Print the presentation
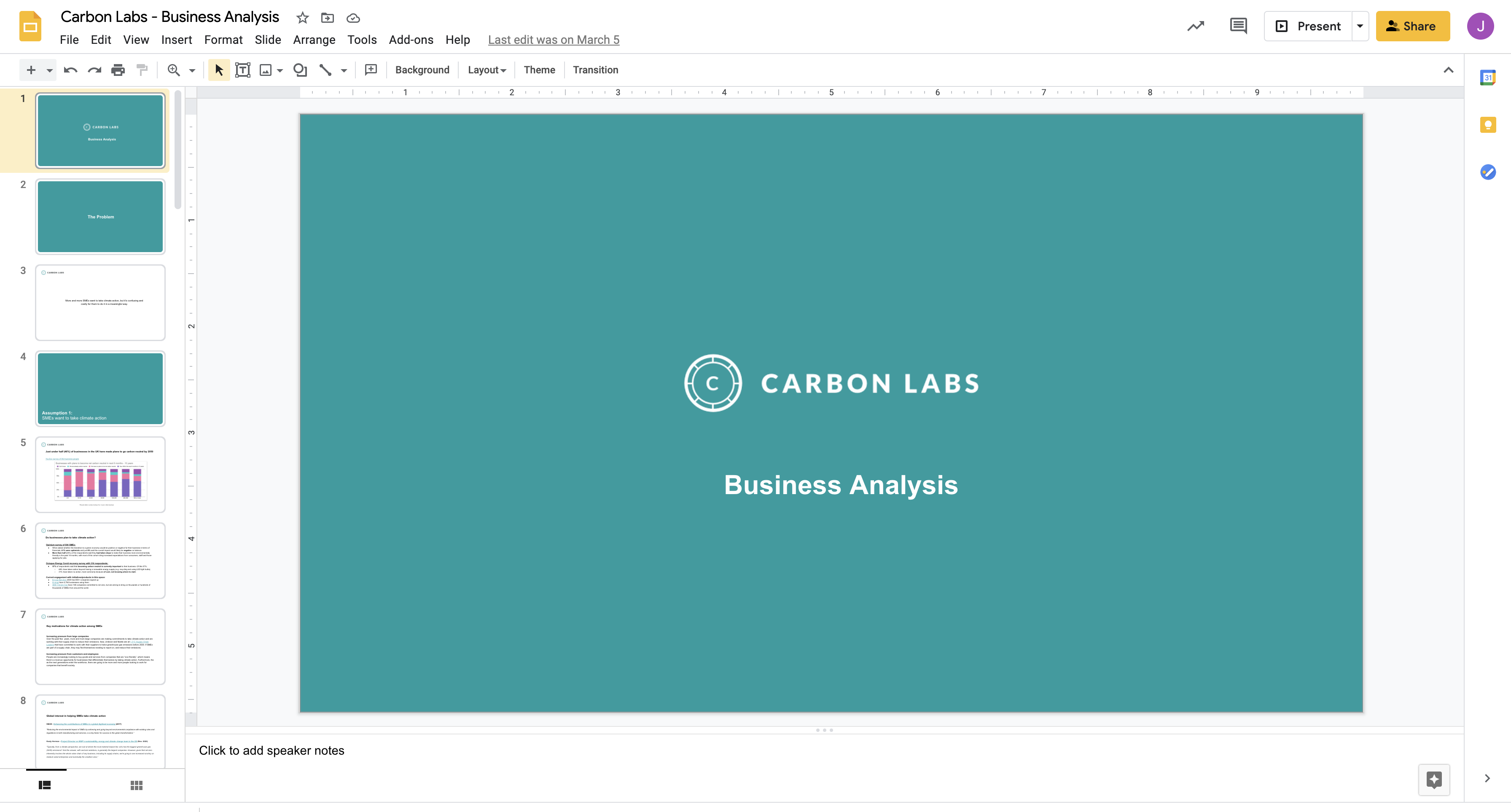This screenshot has height=812, width=1511. (118, 70)
